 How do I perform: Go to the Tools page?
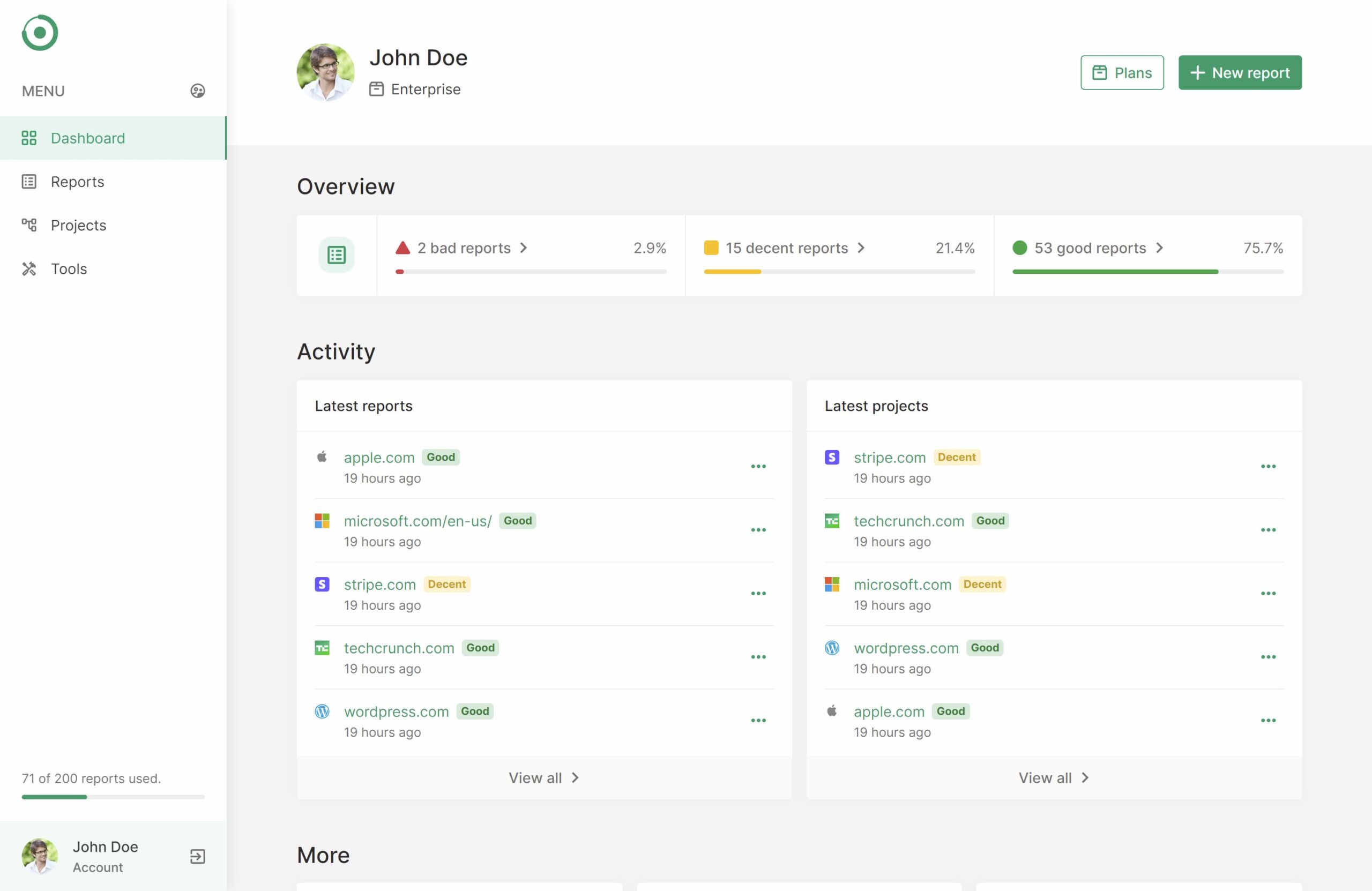tap(69, 268)
